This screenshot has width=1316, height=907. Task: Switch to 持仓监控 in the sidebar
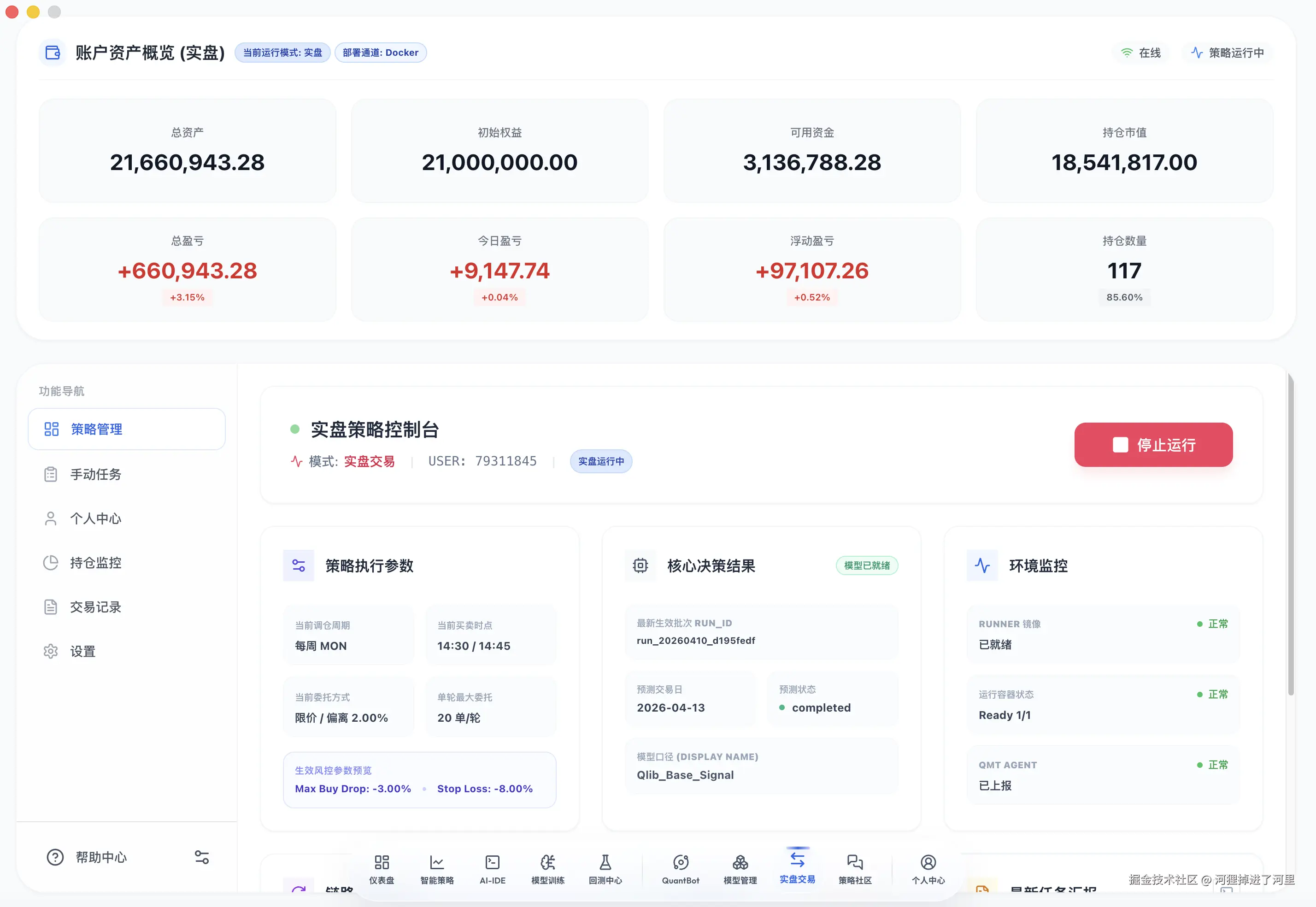(x=95, y=563)
